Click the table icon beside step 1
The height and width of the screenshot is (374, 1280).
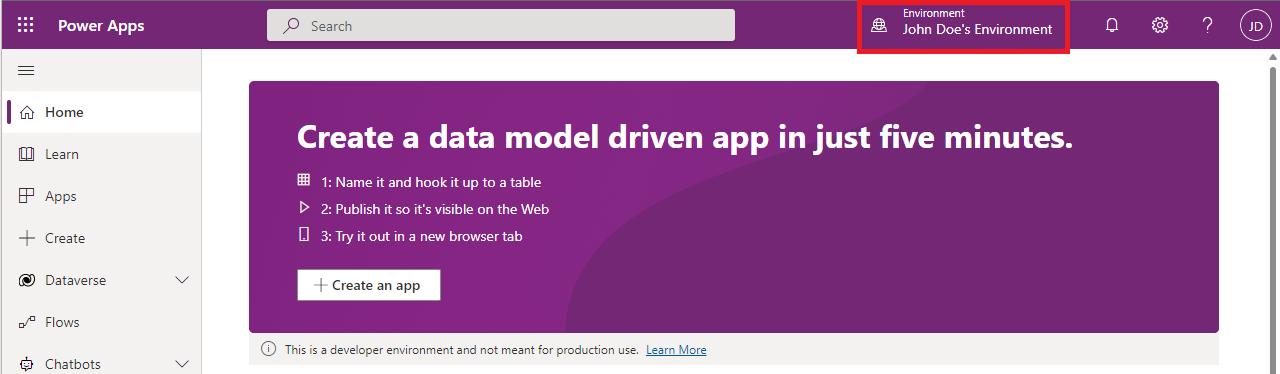pyautogui.click(x=304, y=180)
